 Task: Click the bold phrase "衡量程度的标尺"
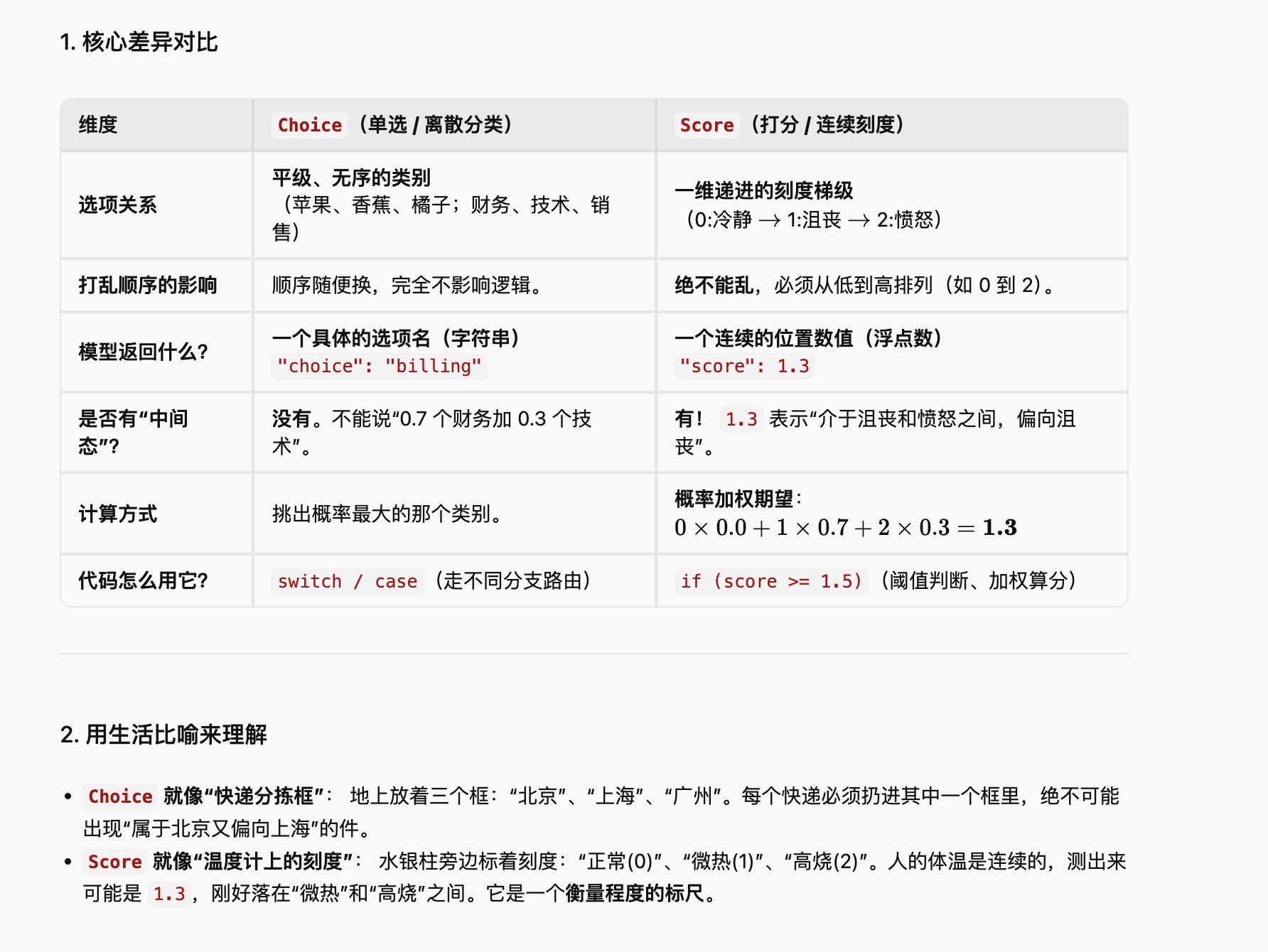(635, 893)
